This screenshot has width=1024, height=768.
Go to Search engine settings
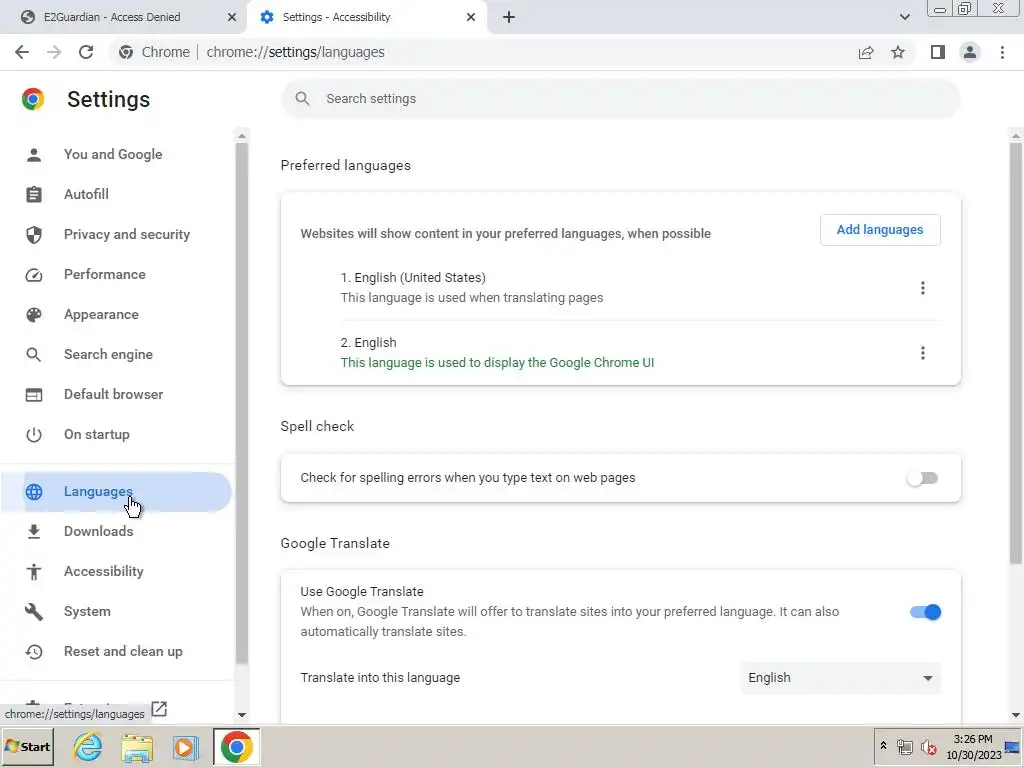coord(108,355)
